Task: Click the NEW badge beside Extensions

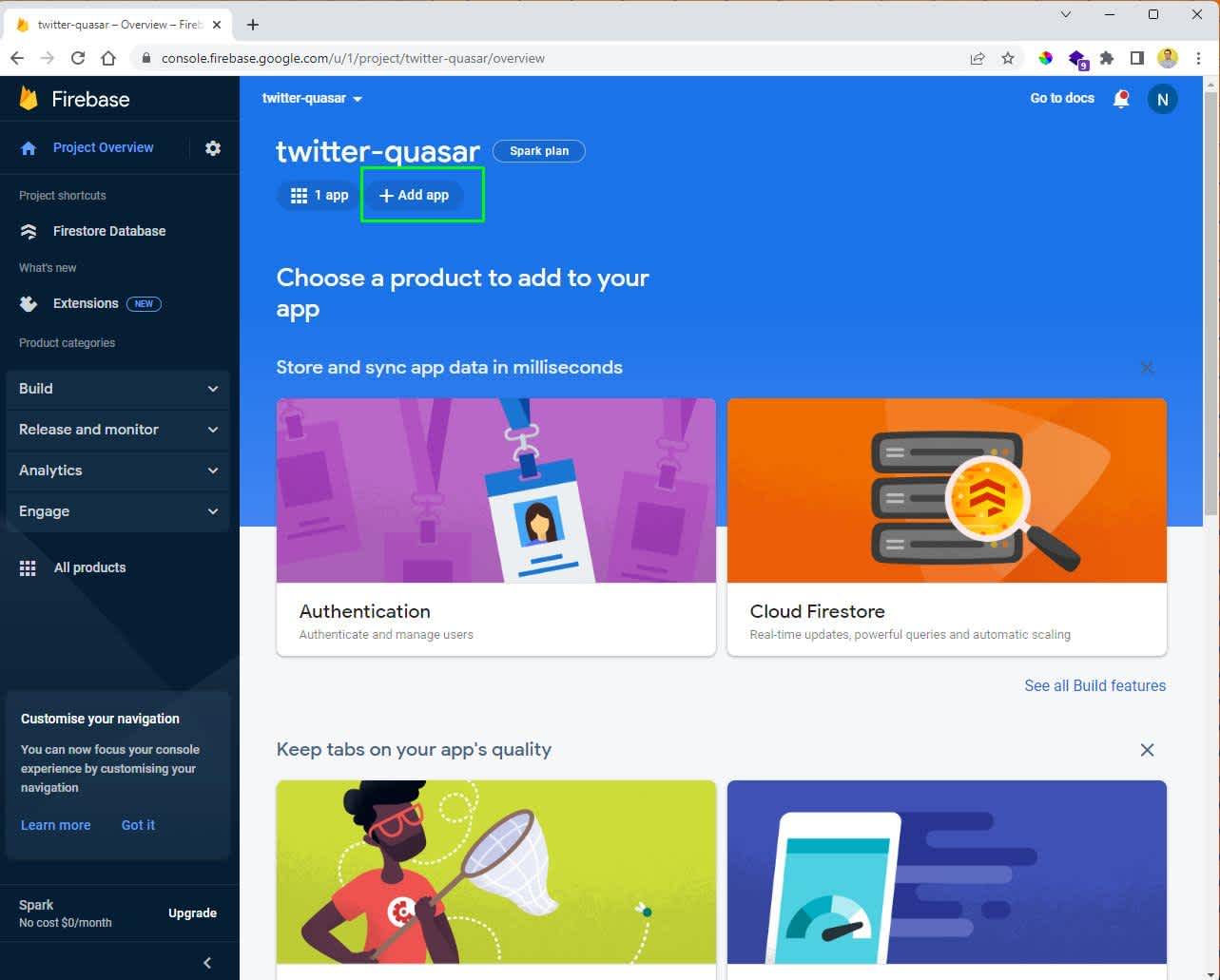Action: [144, 304]
